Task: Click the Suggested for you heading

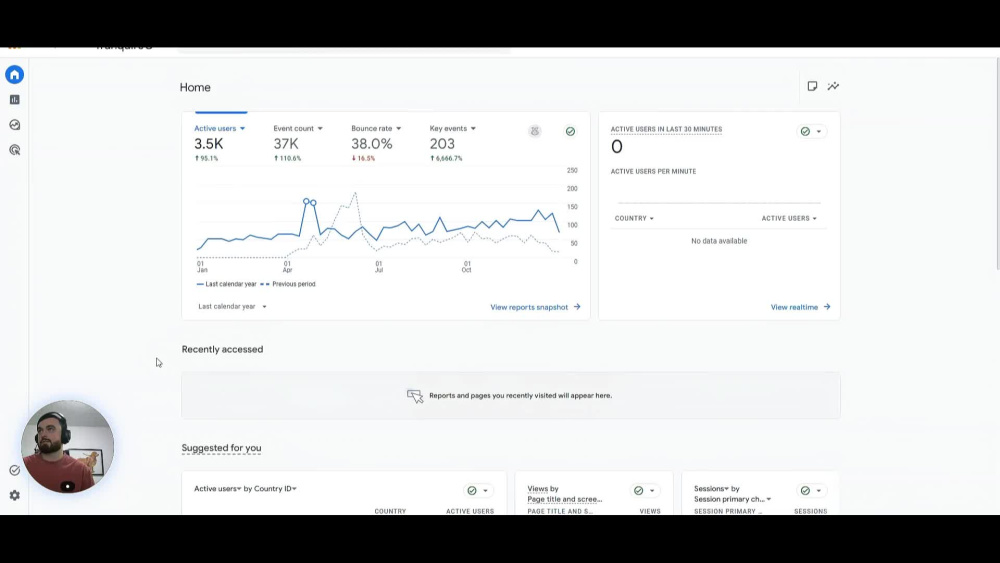Action: click(221, 448)
